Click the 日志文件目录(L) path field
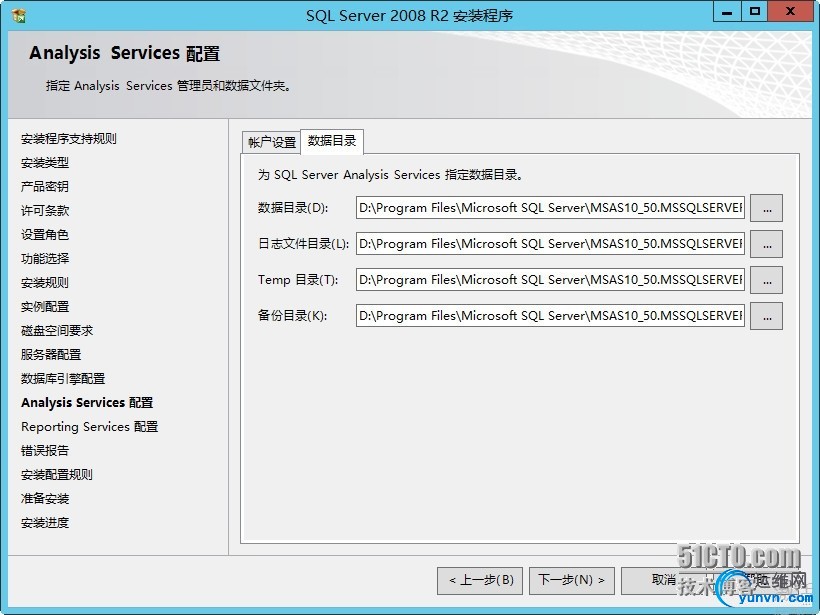The width and height of the screenshot is (820, 615). coord(550,244)
